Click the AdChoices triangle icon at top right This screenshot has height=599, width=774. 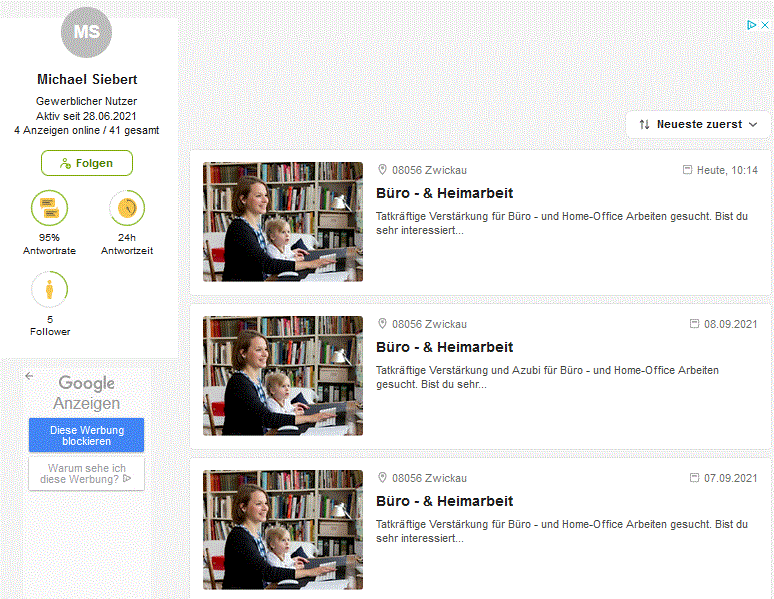[x=751, y=25]
